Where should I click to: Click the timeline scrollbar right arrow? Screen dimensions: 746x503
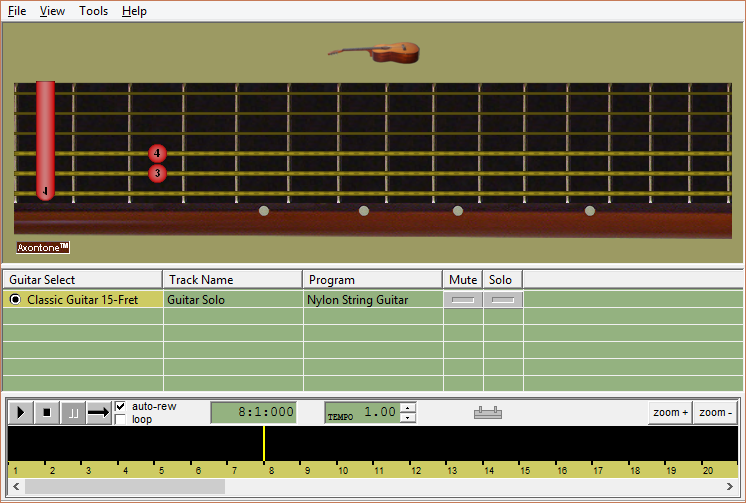[x=729, y=486]
